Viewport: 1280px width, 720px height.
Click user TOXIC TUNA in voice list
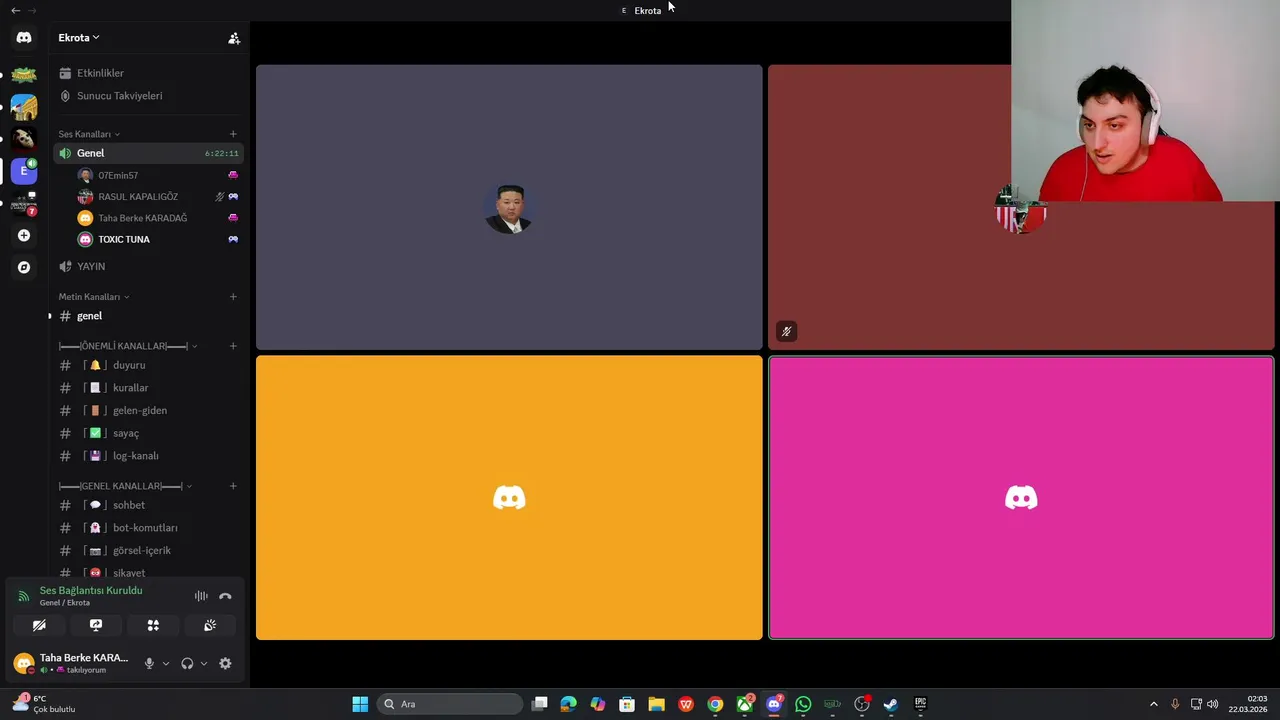pos(124,239)
